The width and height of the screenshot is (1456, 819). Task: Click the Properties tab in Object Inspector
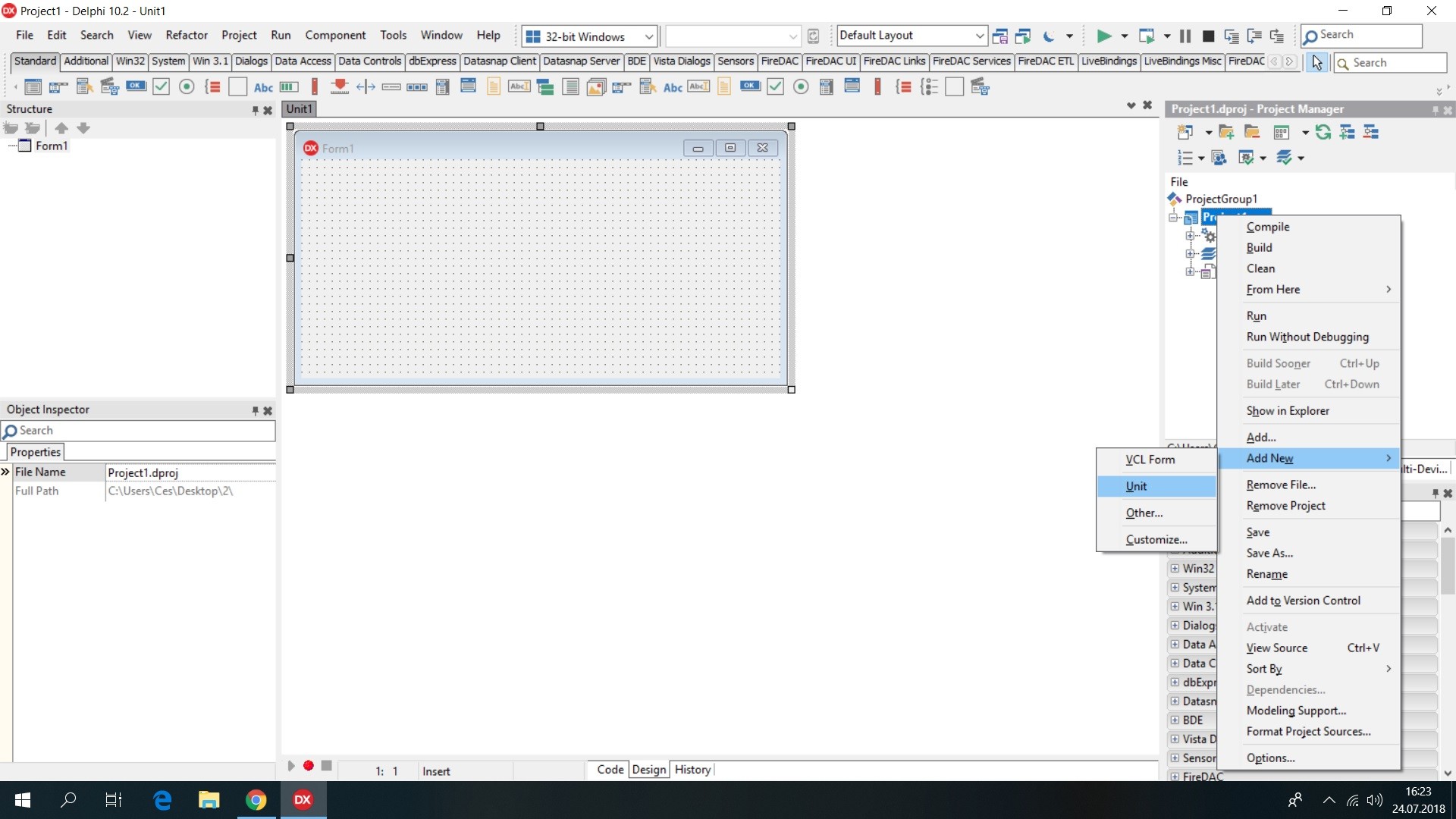tap(36, 452)
